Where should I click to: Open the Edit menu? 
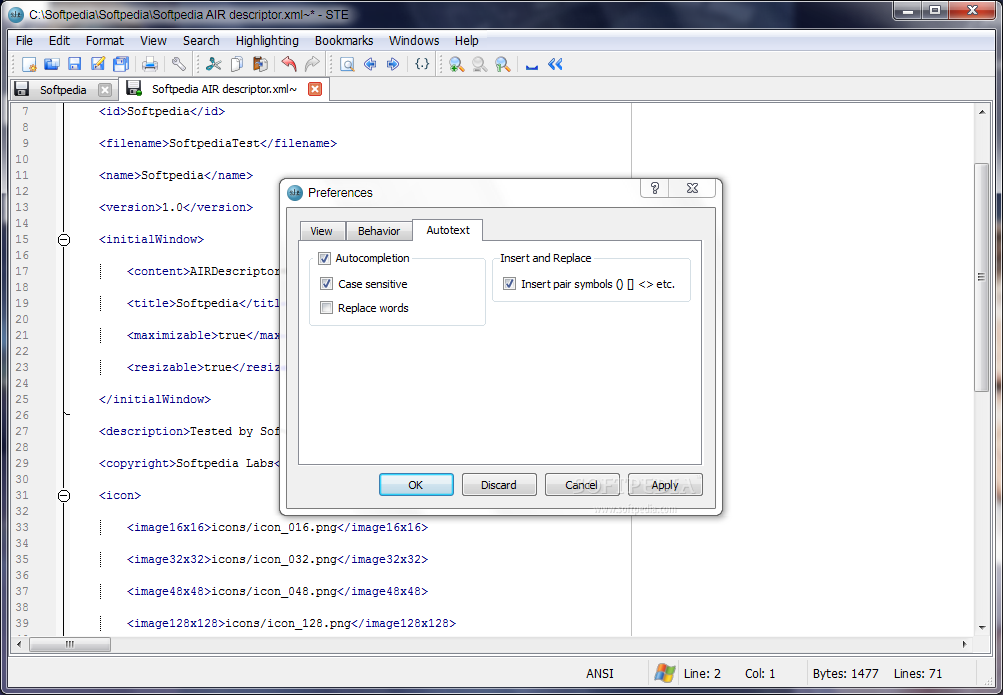pos(59,40)
